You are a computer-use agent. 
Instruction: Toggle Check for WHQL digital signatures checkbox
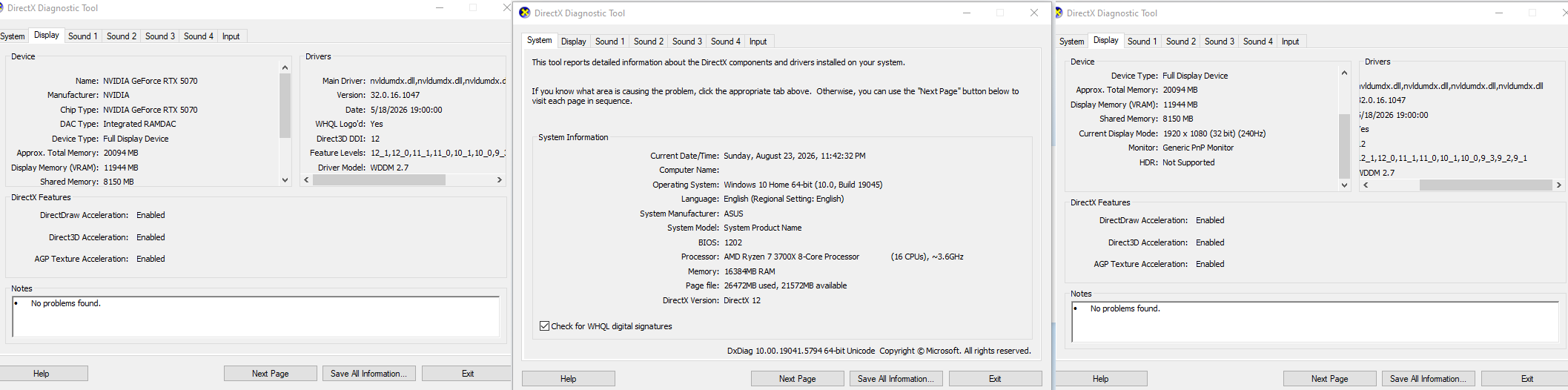pyautogui.click(x=545, y=326)
